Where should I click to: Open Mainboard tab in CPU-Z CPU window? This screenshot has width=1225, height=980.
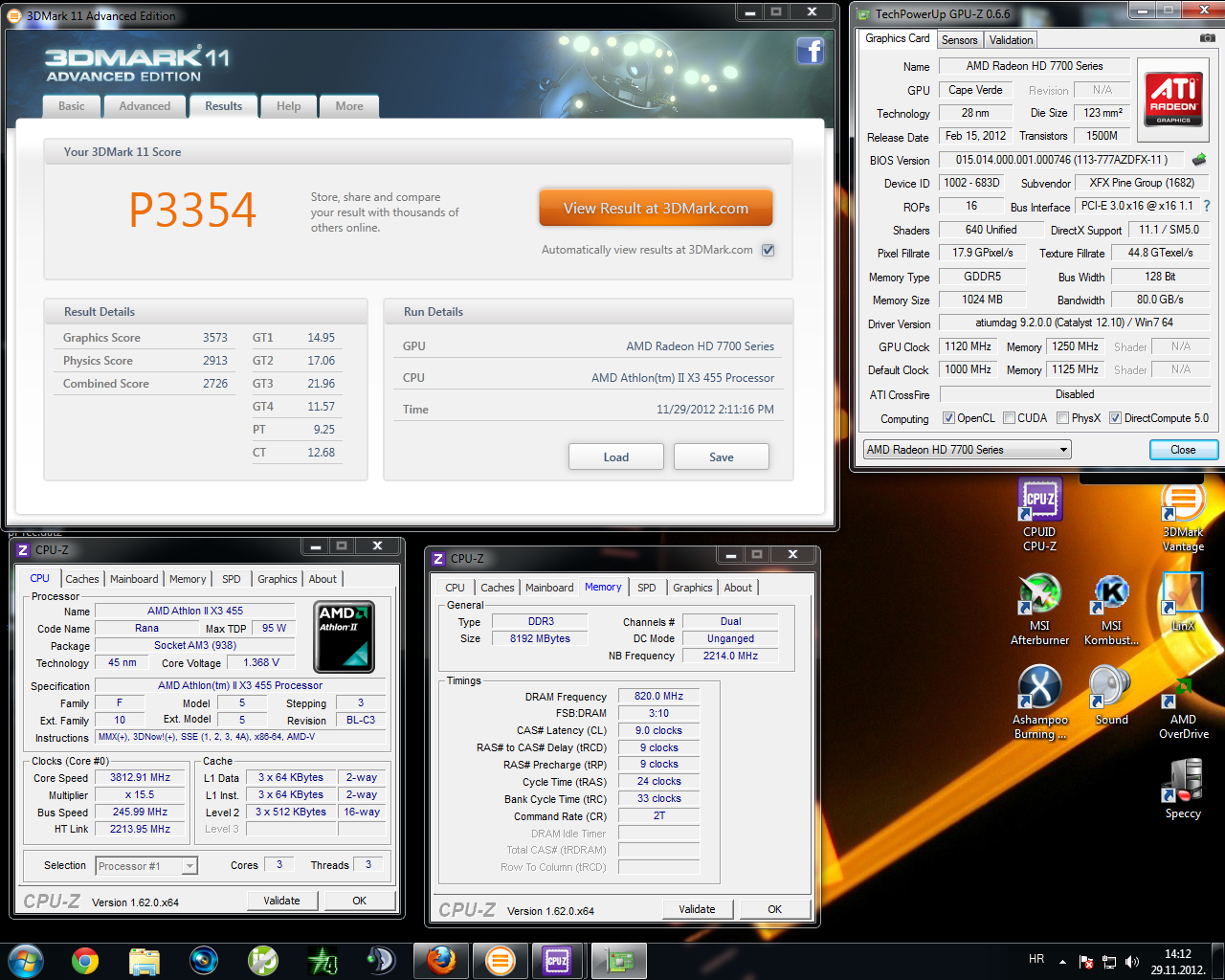(134, 579)
